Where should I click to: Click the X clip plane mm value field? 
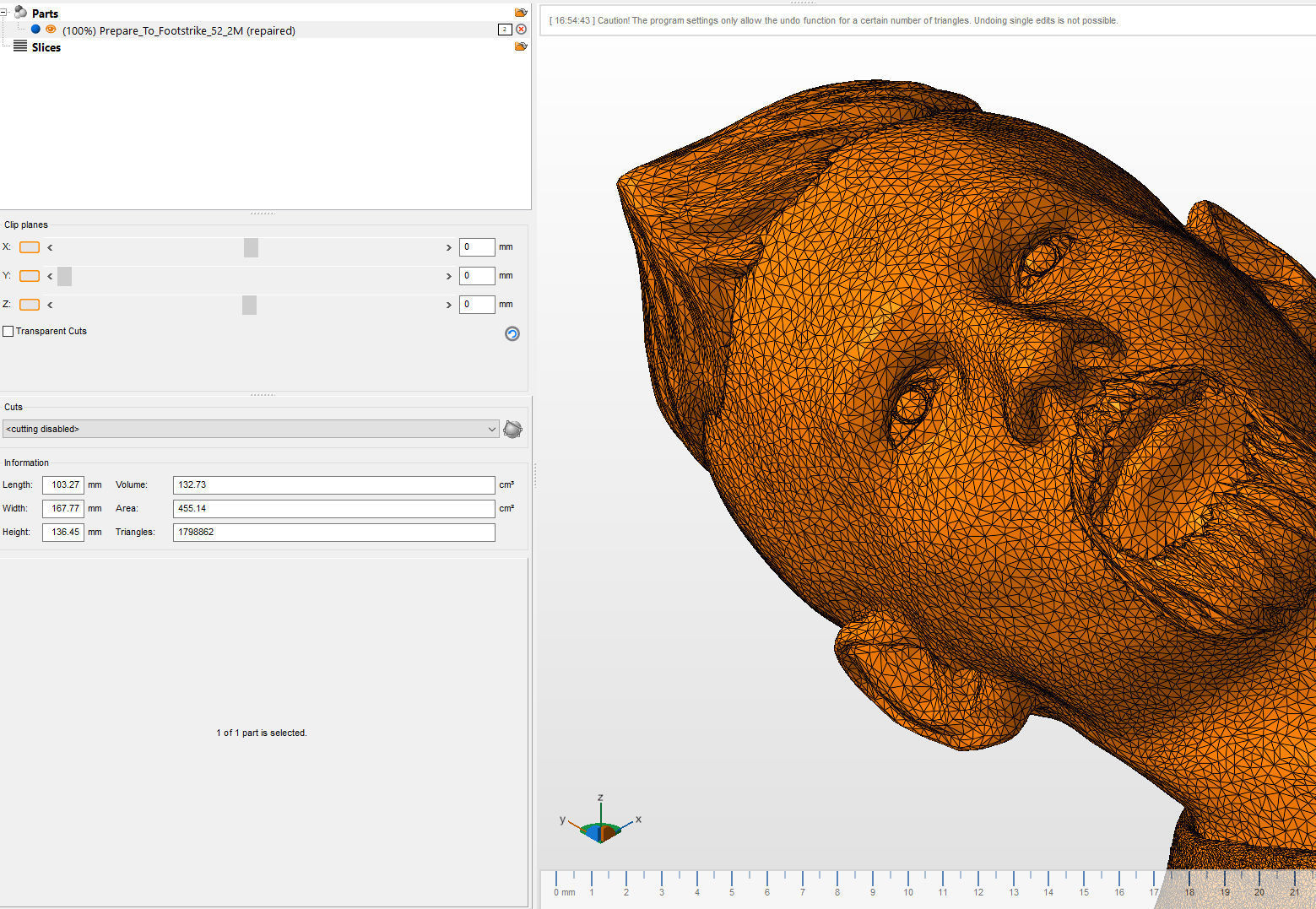(x=477, y=247)
